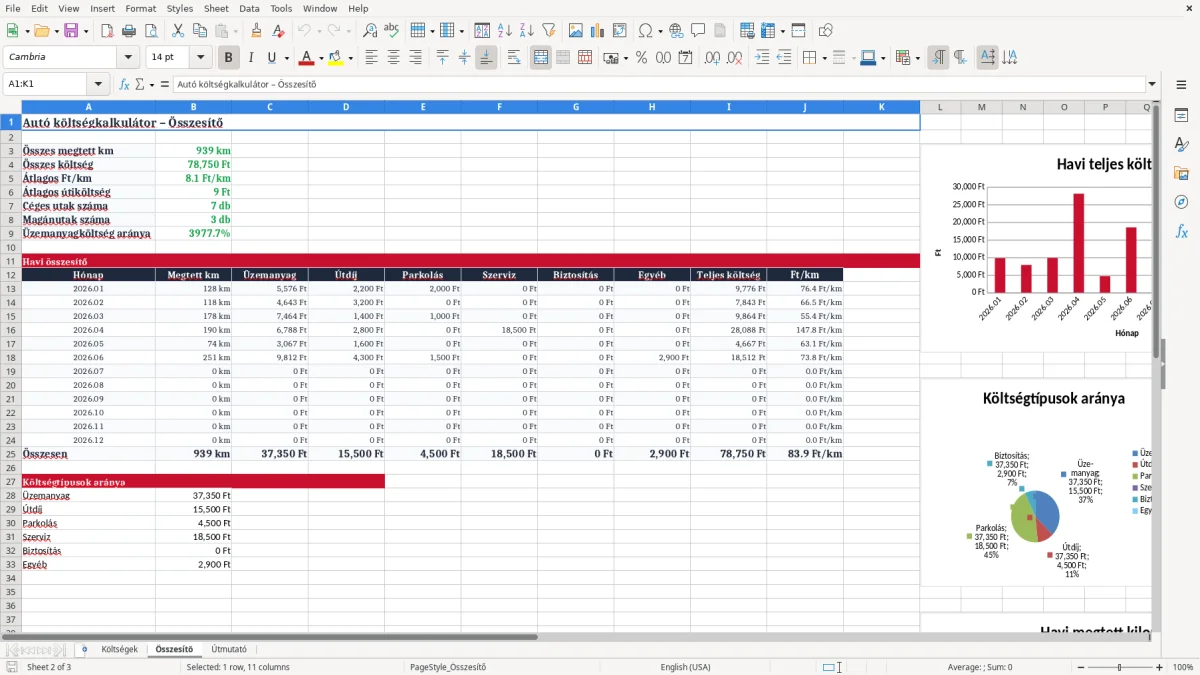Open sidebar Properties icon

(1181, 116)
